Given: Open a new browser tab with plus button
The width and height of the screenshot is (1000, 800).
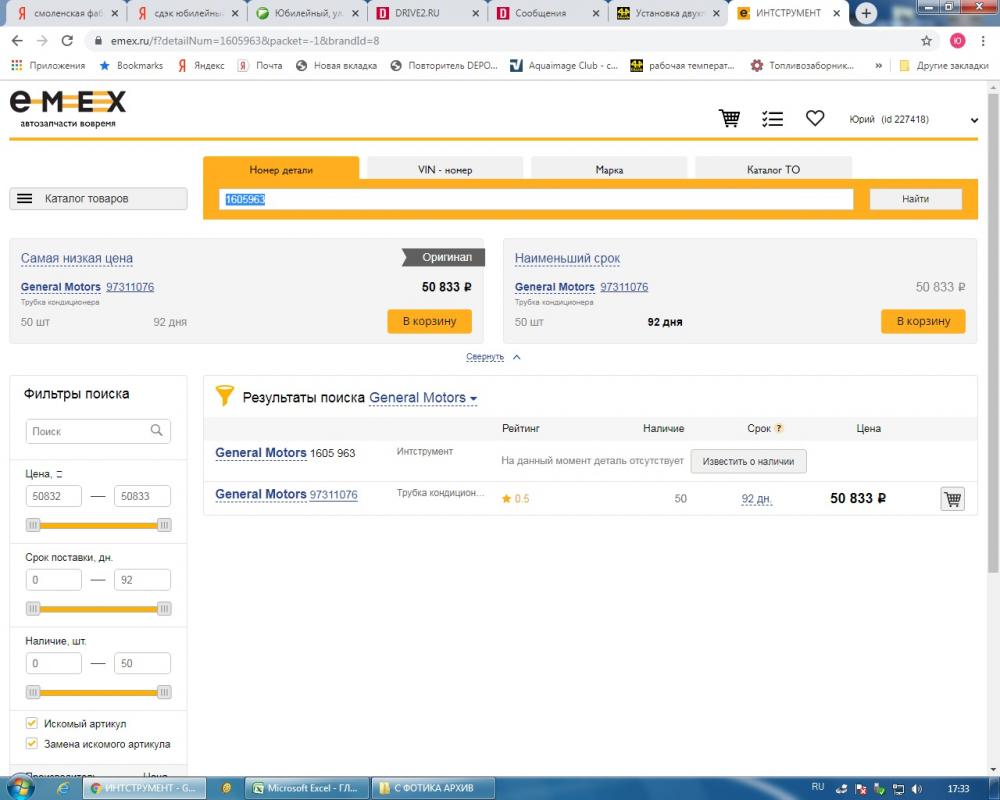Looking at the screenshot, I should point(865,13).
